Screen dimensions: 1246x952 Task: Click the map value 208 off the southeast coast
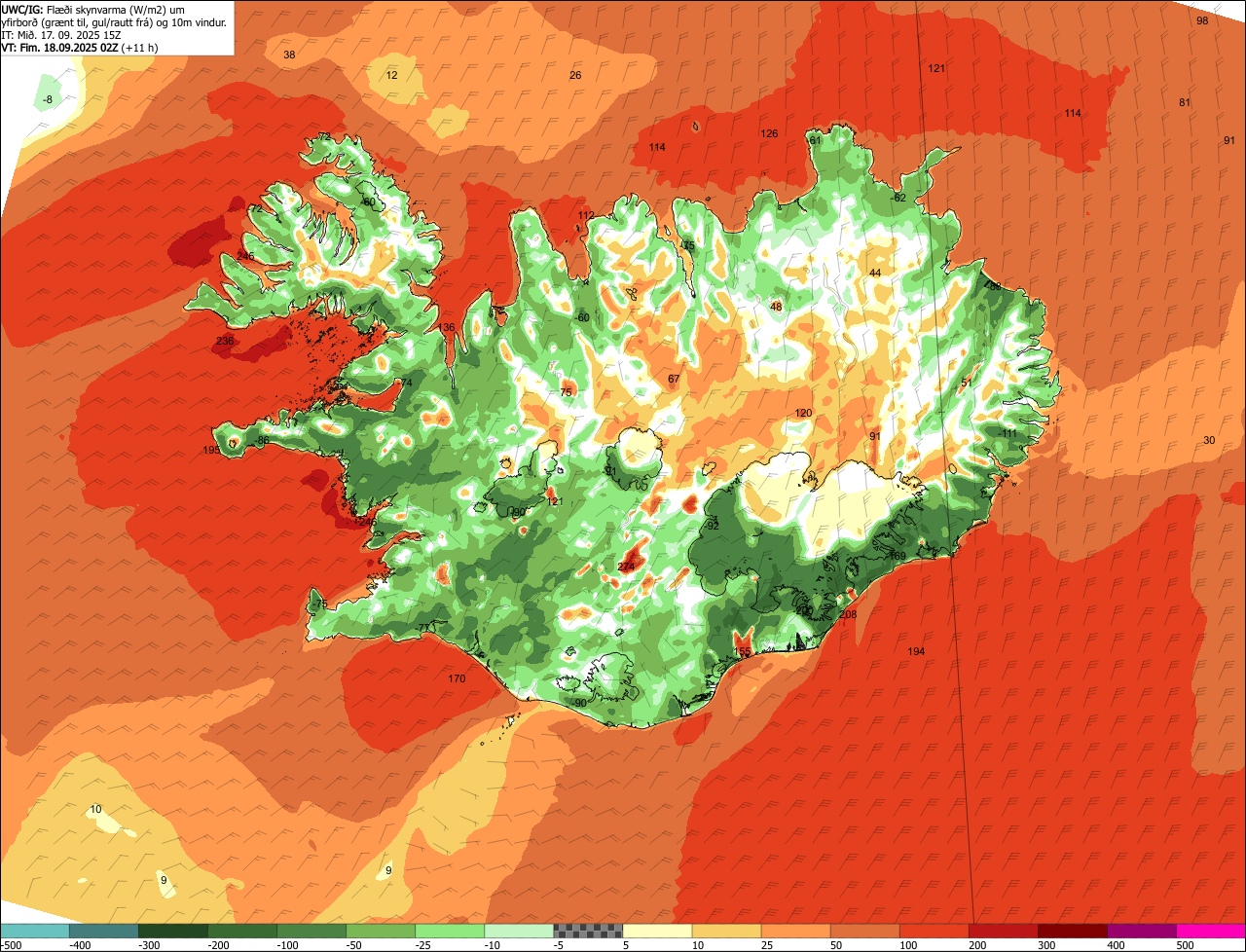[x=848, y=614]
